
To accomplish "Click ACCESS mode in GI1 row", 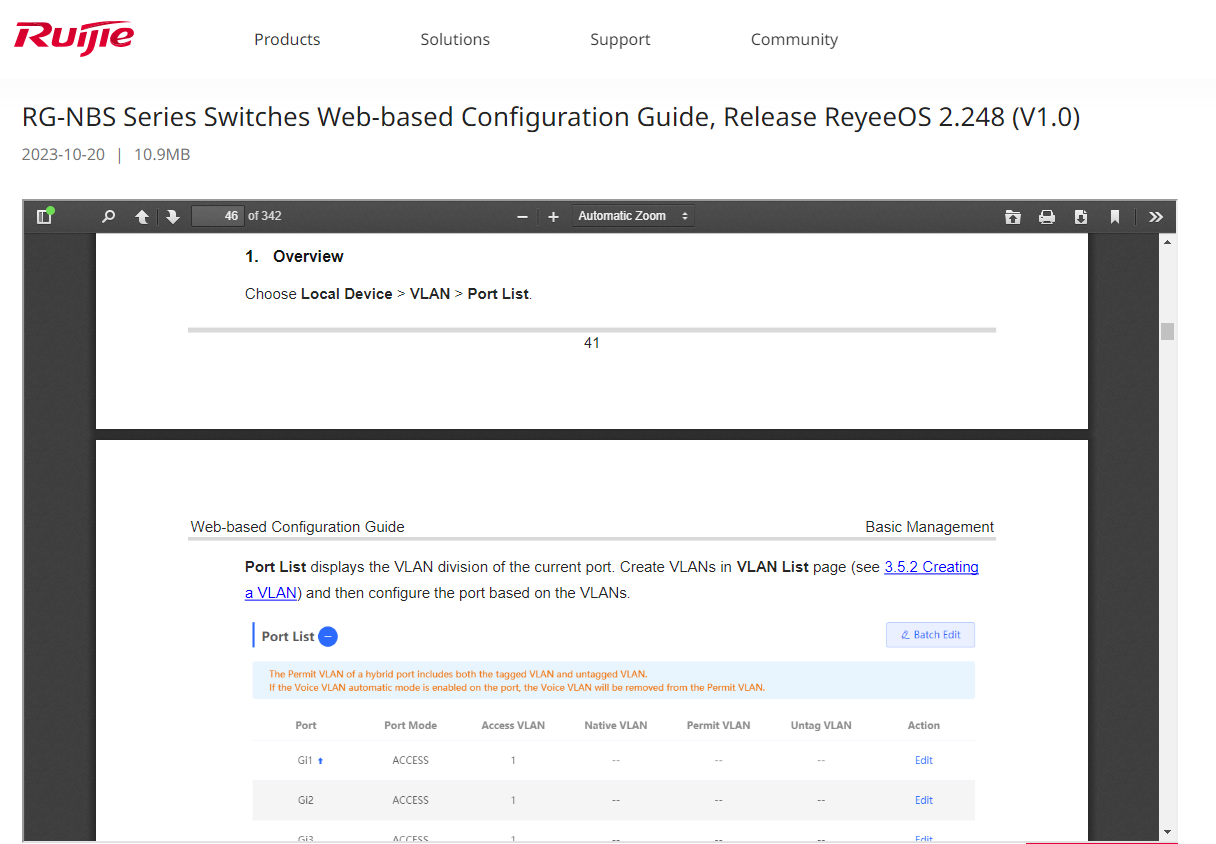I will point(410,760).
